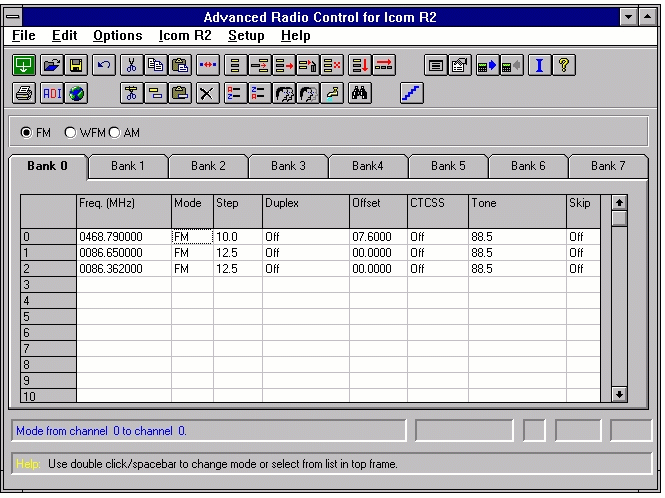Copy with the two-pages icon
The image size is (665, 498).
coord(156,65)
